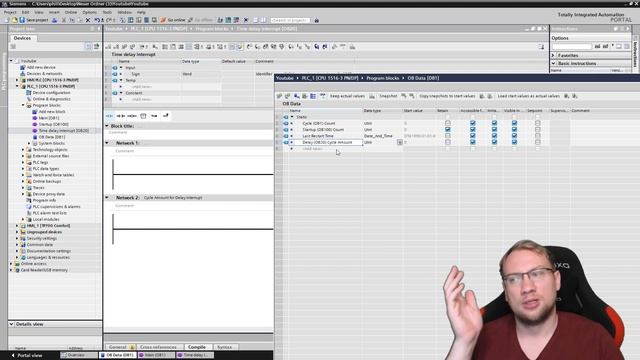Insert coil instruction from favorites bar

coord(132,116)
